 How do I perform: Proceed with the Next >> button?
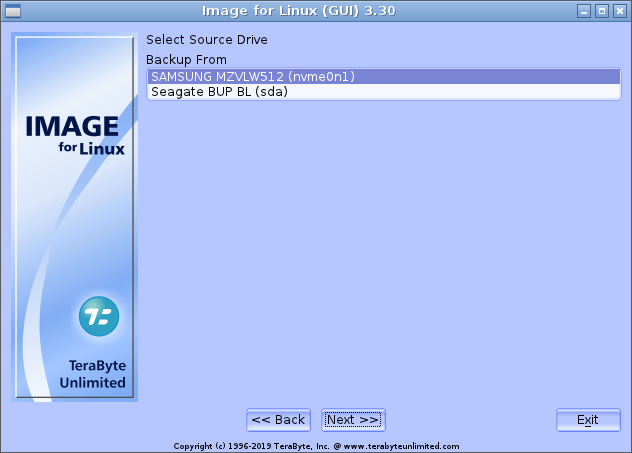tap(353, 420)
